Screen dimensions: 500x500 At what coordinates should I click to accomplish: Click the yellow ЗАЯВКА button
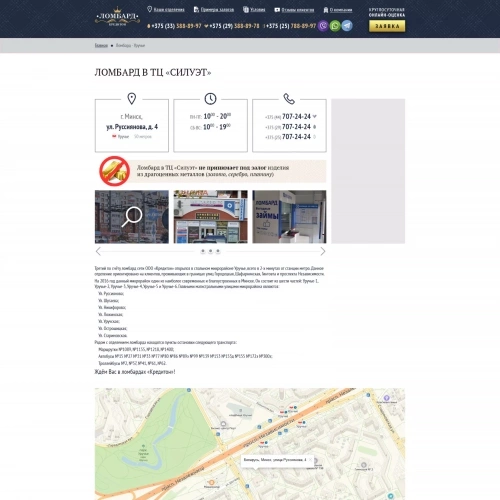(x=387, y=26)
